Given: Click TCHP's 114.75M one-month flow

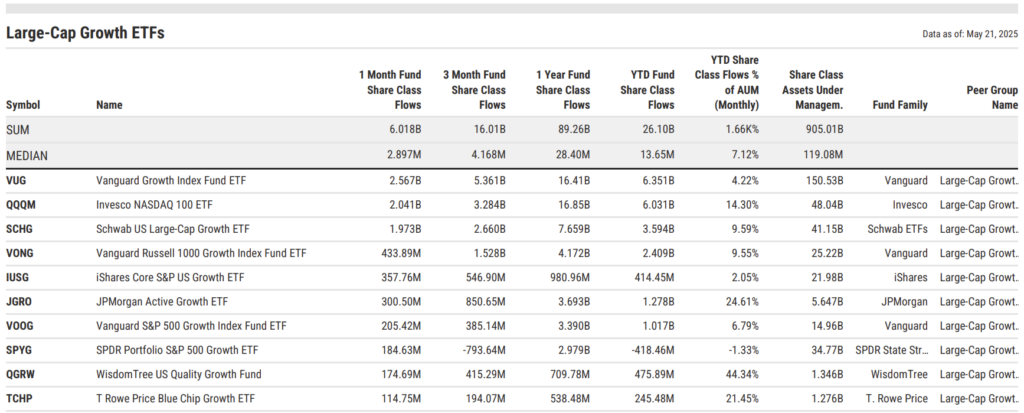Looking at the screenshot, I should [402, 399].
